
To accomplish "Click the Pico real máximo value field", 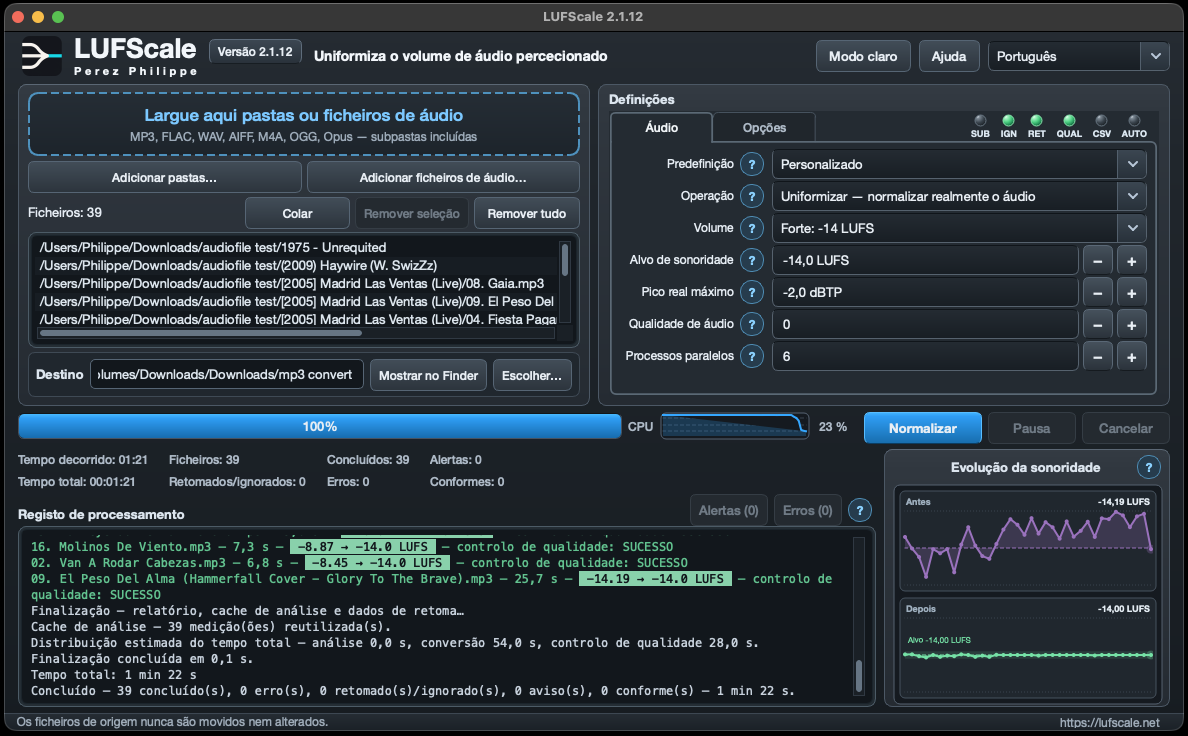I will (925, 292).
